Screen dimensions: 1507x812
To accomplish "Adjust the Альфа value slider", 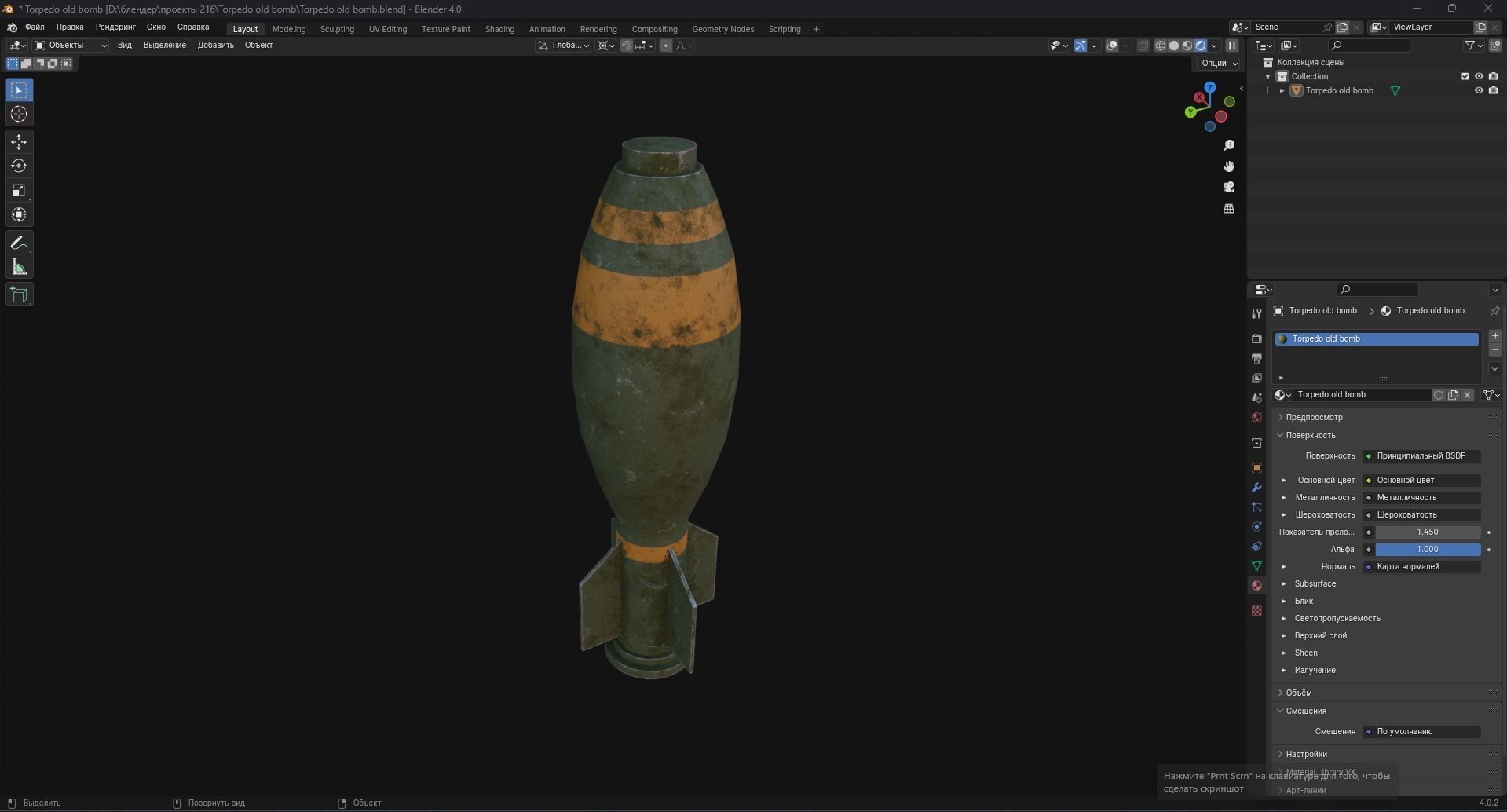I will click(1428, 549).
